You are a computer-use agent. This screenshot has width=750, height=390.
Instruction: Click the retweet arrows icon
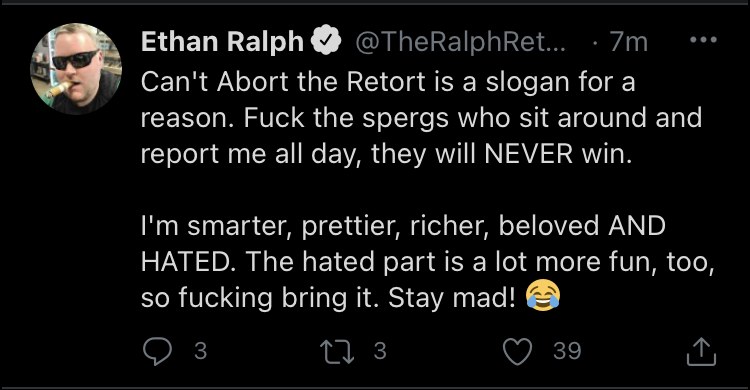coord(337,351)
